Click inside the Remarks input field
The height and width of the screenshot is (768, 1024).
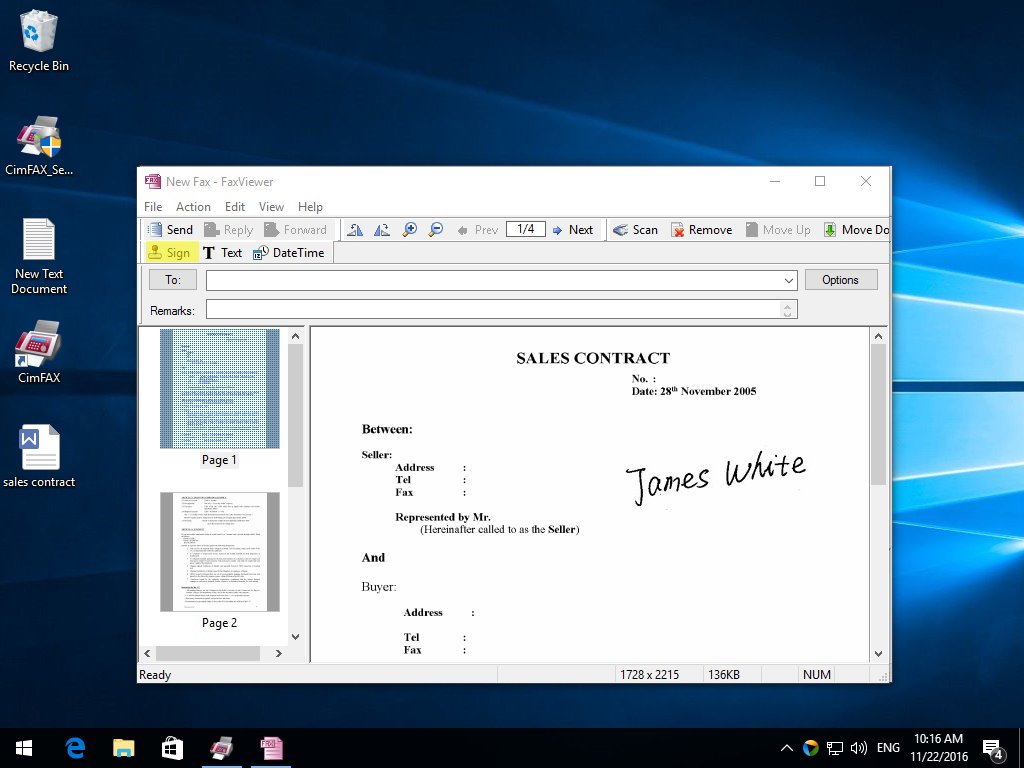493,310
